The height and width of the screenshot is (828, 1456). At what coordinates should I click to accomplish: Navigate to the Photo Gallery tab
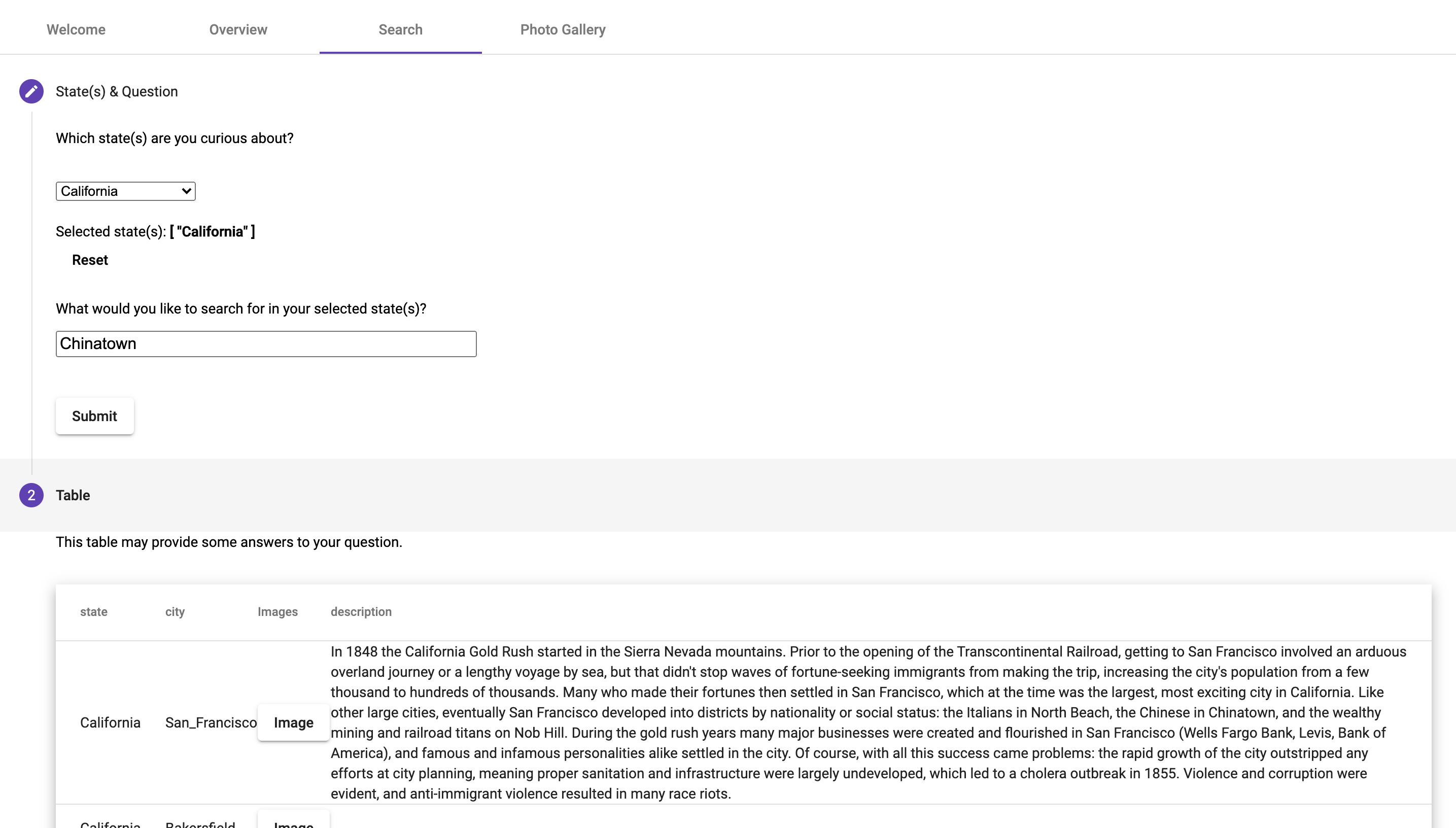562,29
